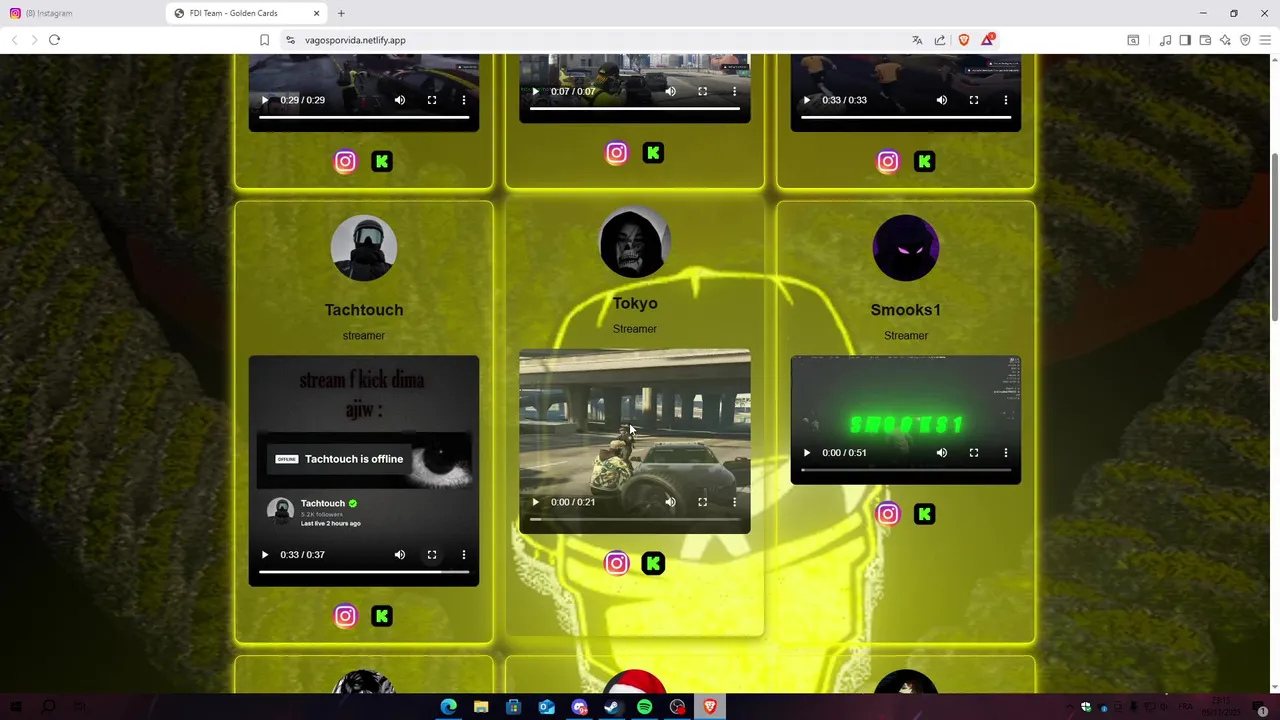Open more options on Tokyo video
The width and height of the screenshot is (1280, 720).
[x=735, y=502]
